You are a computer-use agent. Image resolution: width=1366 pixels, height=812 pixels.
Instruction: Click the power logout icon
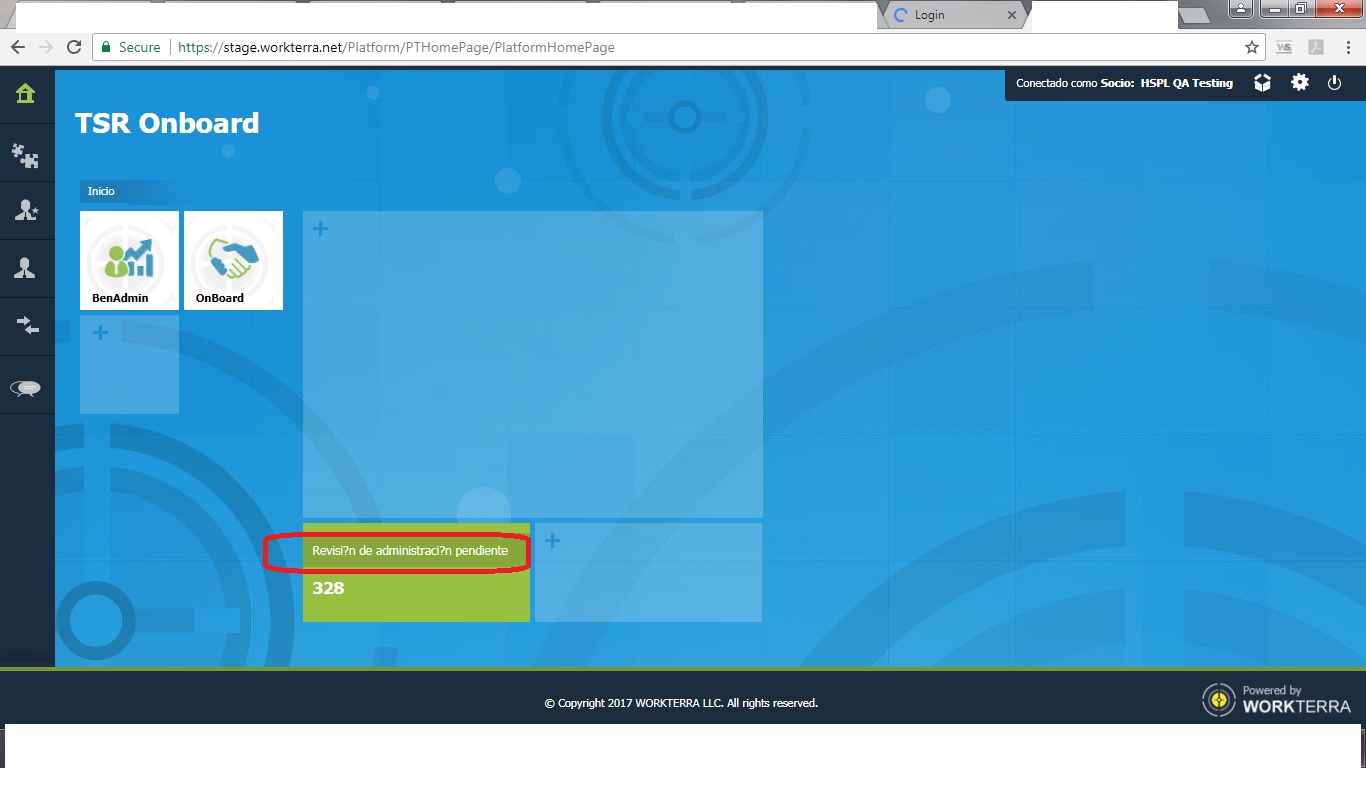pos(1334,83)
